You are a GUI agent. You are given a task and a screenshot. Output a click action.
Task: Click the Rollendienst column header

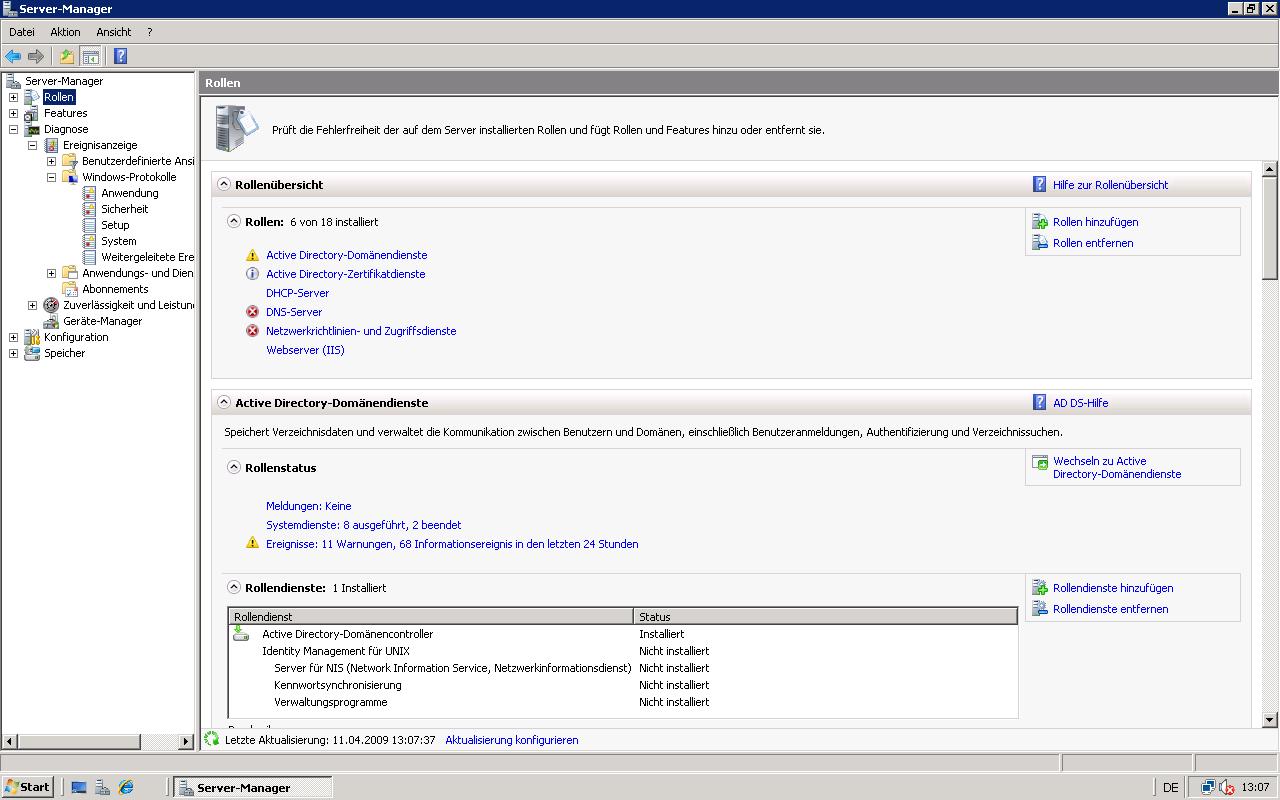click(x=431, y=617)
